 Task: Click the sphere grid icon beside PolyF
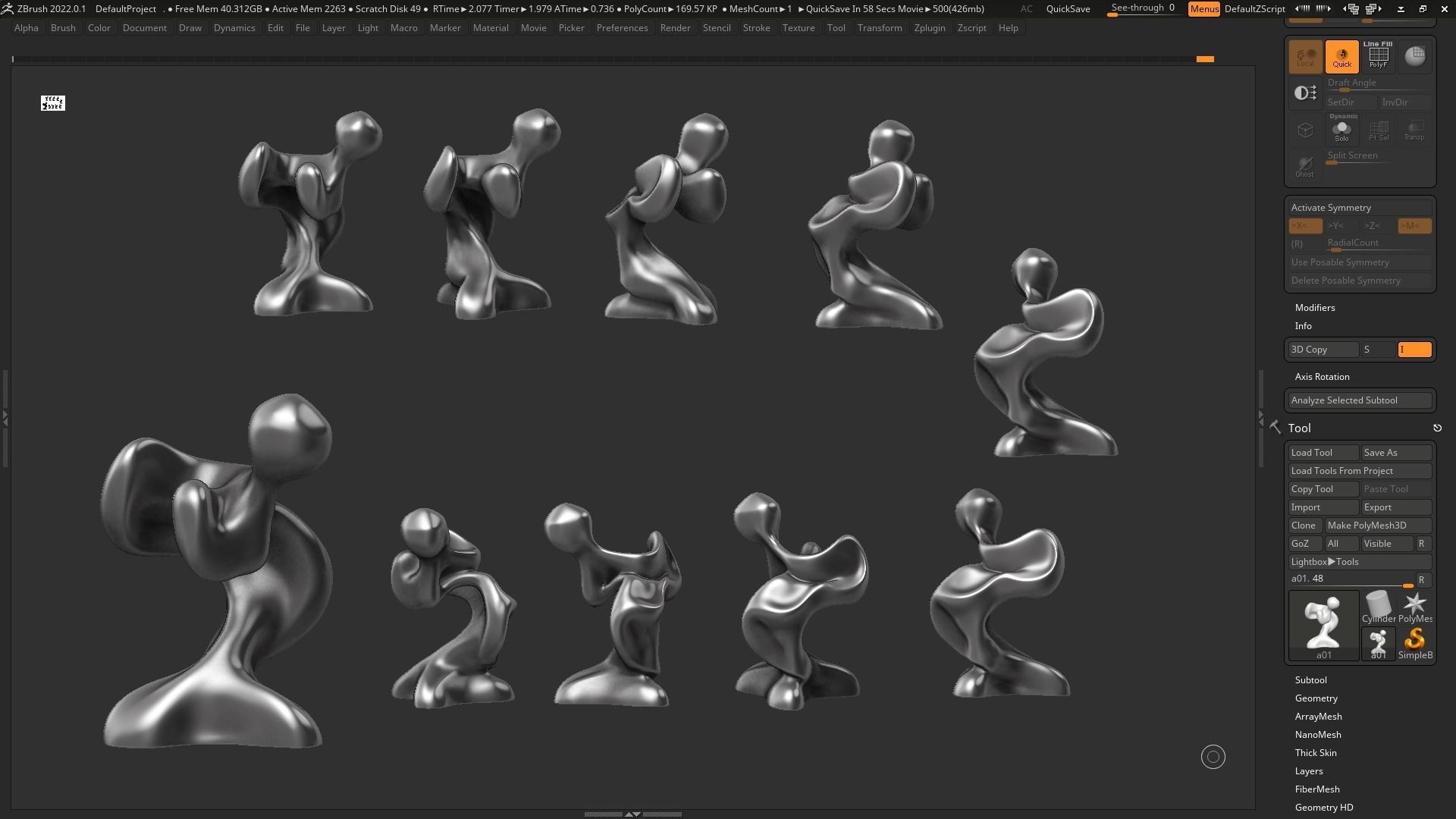(x=1414, y=56)
